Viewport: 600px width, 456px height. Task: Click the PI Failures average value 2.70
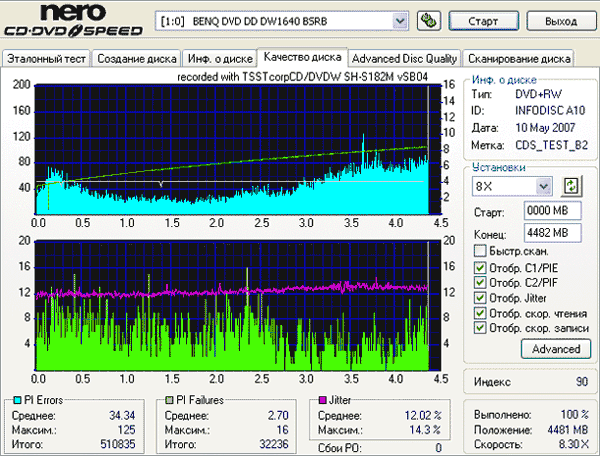coord(278,415)
